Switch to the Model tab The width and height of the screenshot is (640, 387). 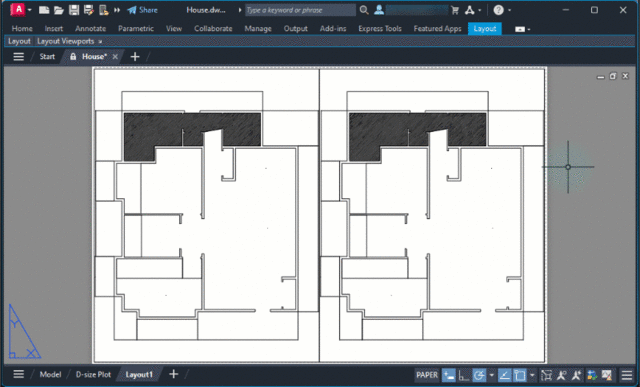coord(50,374)
